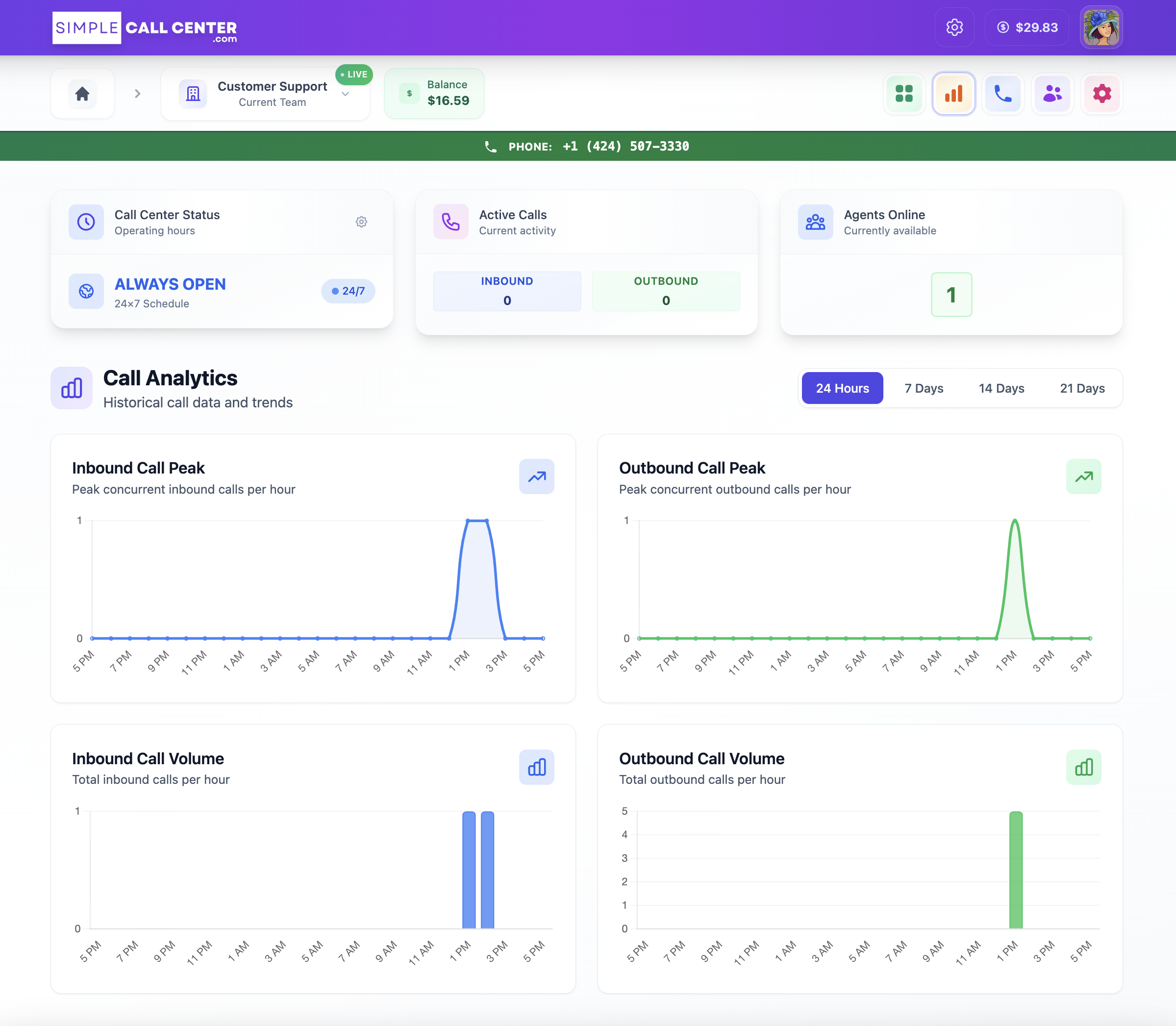
Task: Click the 24/7 schedule indicator
Action: pos(348,291)
